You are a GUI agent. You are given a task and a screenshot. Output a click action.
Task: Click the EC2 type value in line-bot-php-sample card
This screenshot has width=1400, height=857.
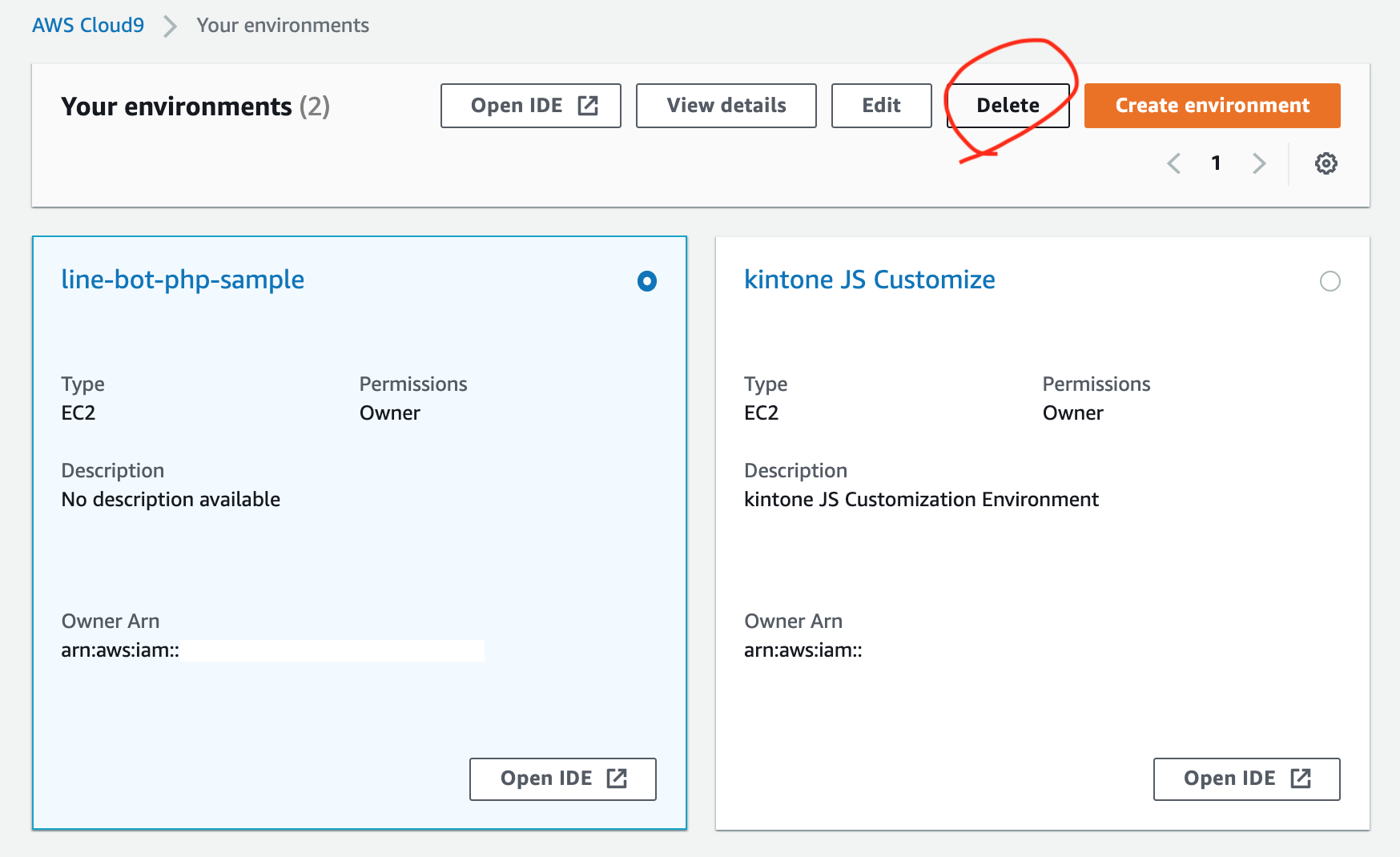pos(78,413)
